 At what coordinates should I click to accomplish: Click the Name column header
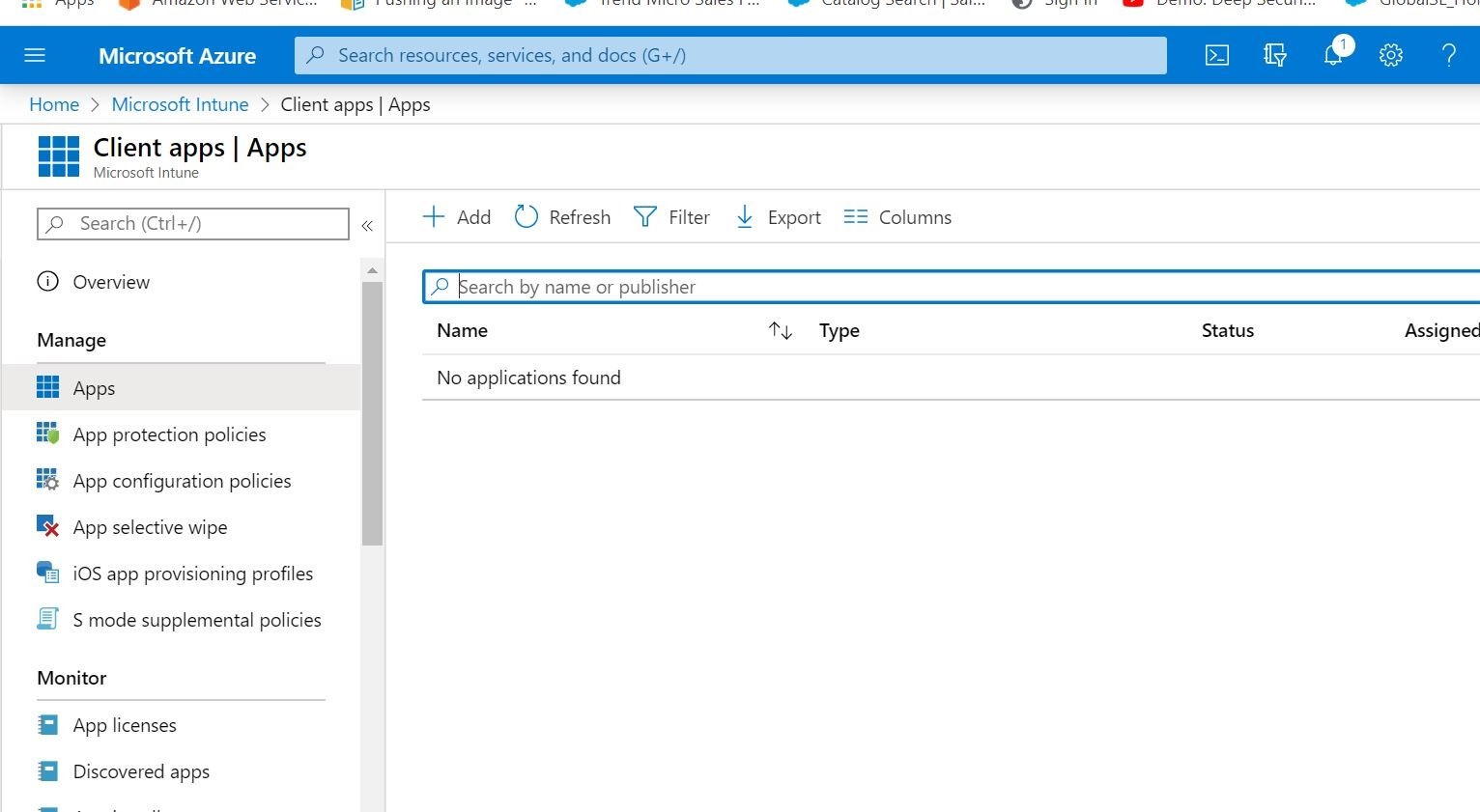coord(462,330)
